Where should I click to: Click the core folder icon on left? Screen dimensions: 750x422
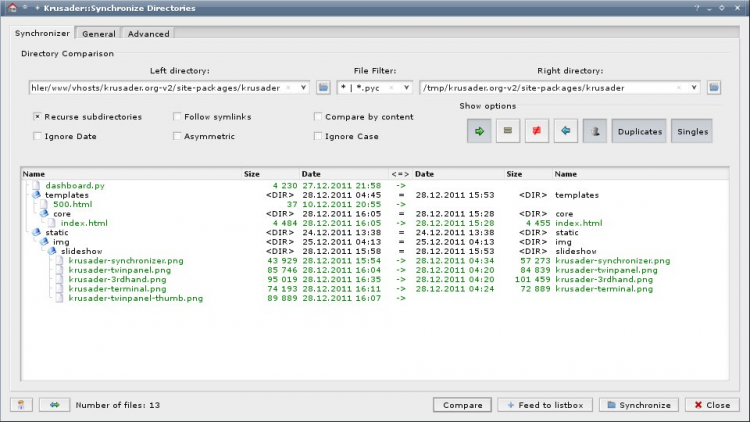44,213
